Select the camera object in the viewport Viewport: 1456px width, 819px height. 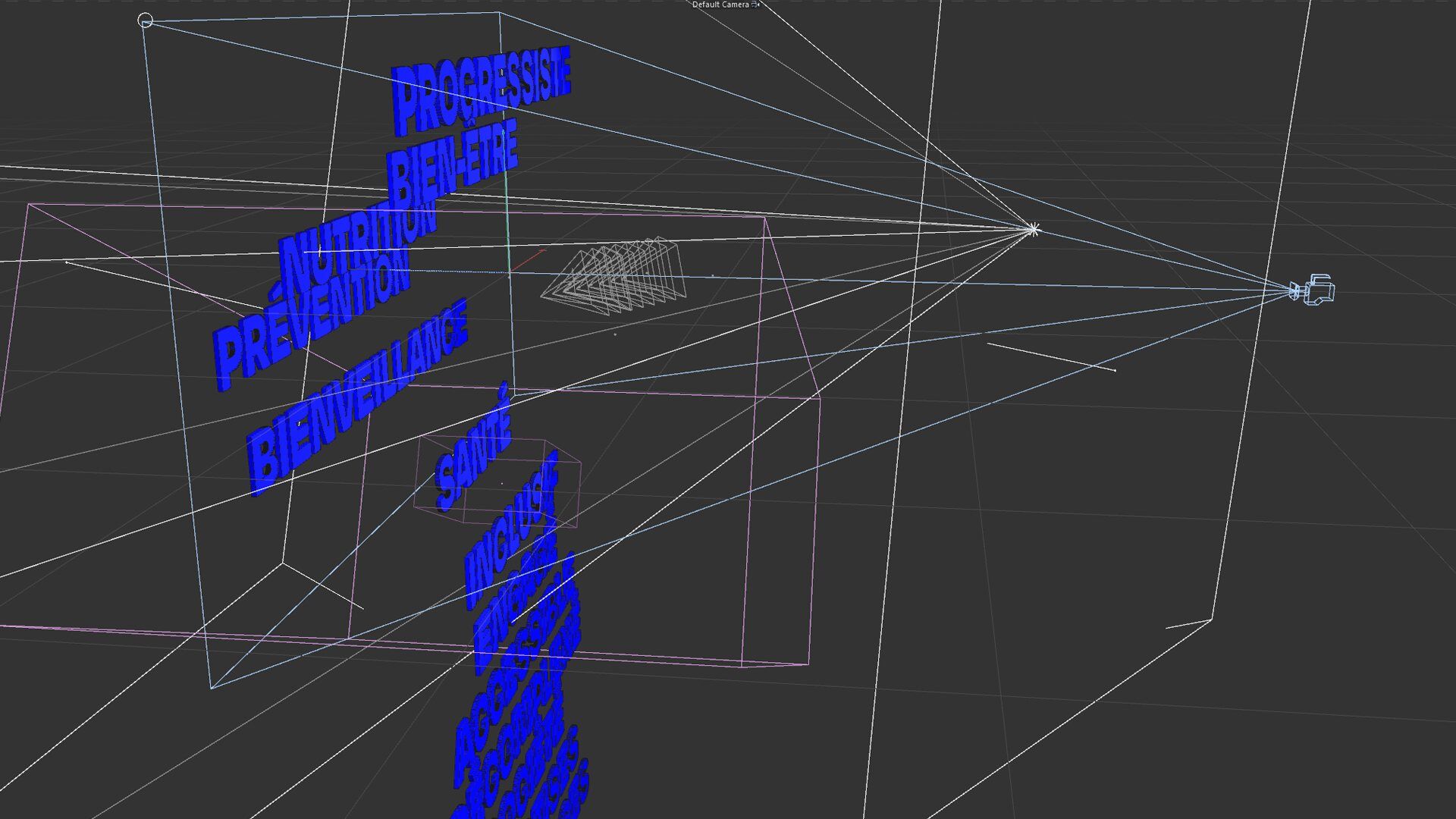pyautogui.click(x=1313, y=289)
